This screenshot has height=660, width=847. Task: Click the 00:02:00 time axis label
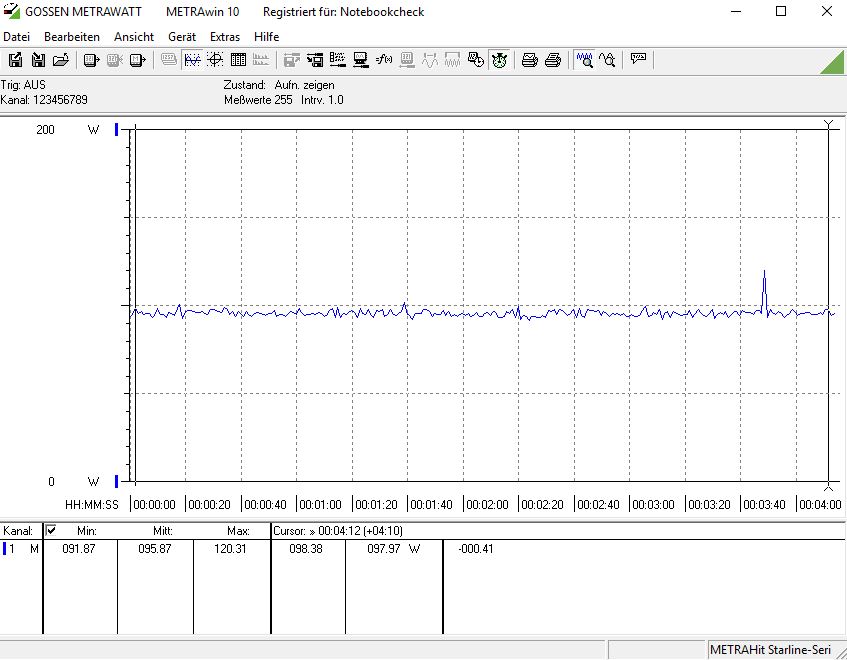pyautogui.click(x=487, y=504)
